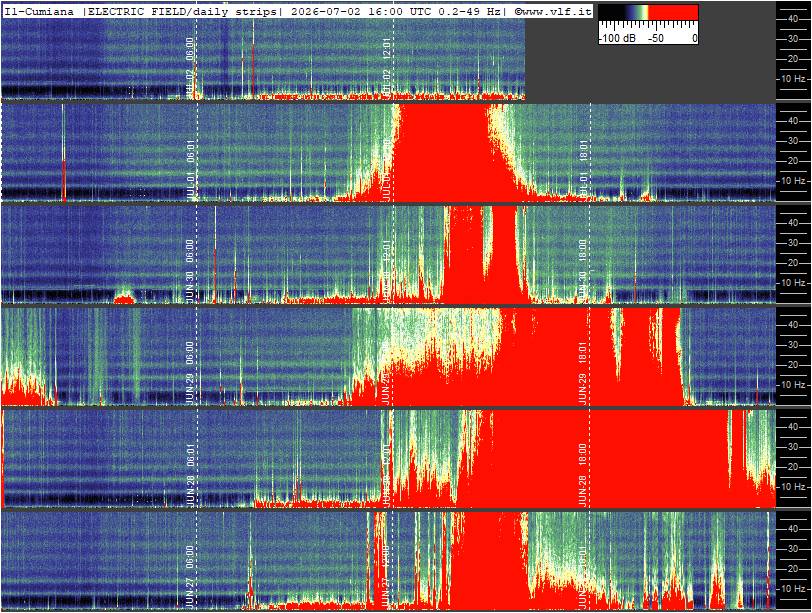Select the JUN-29 18:01 time marker
Image resolution: width=812 pixels, height=613 pixels.
pos(582,373)
